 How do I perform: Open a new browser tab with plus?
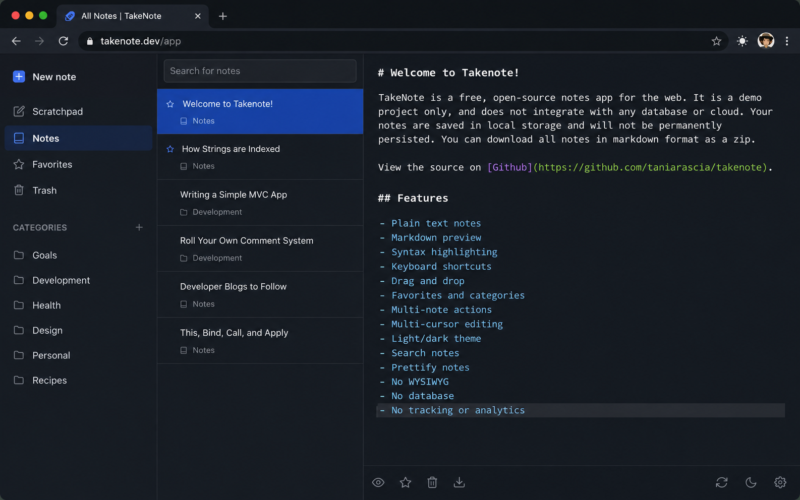click(222, 16)
